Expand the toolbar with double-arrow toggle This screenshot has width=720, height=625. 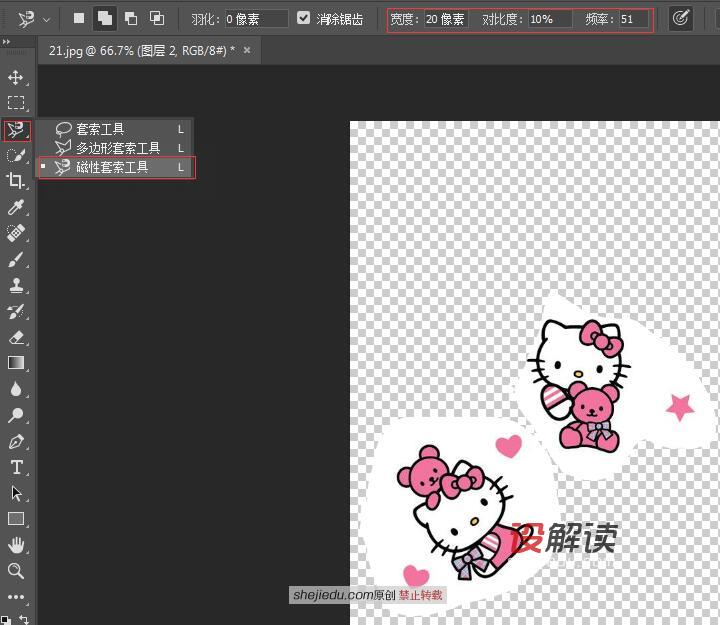(6, 42)
